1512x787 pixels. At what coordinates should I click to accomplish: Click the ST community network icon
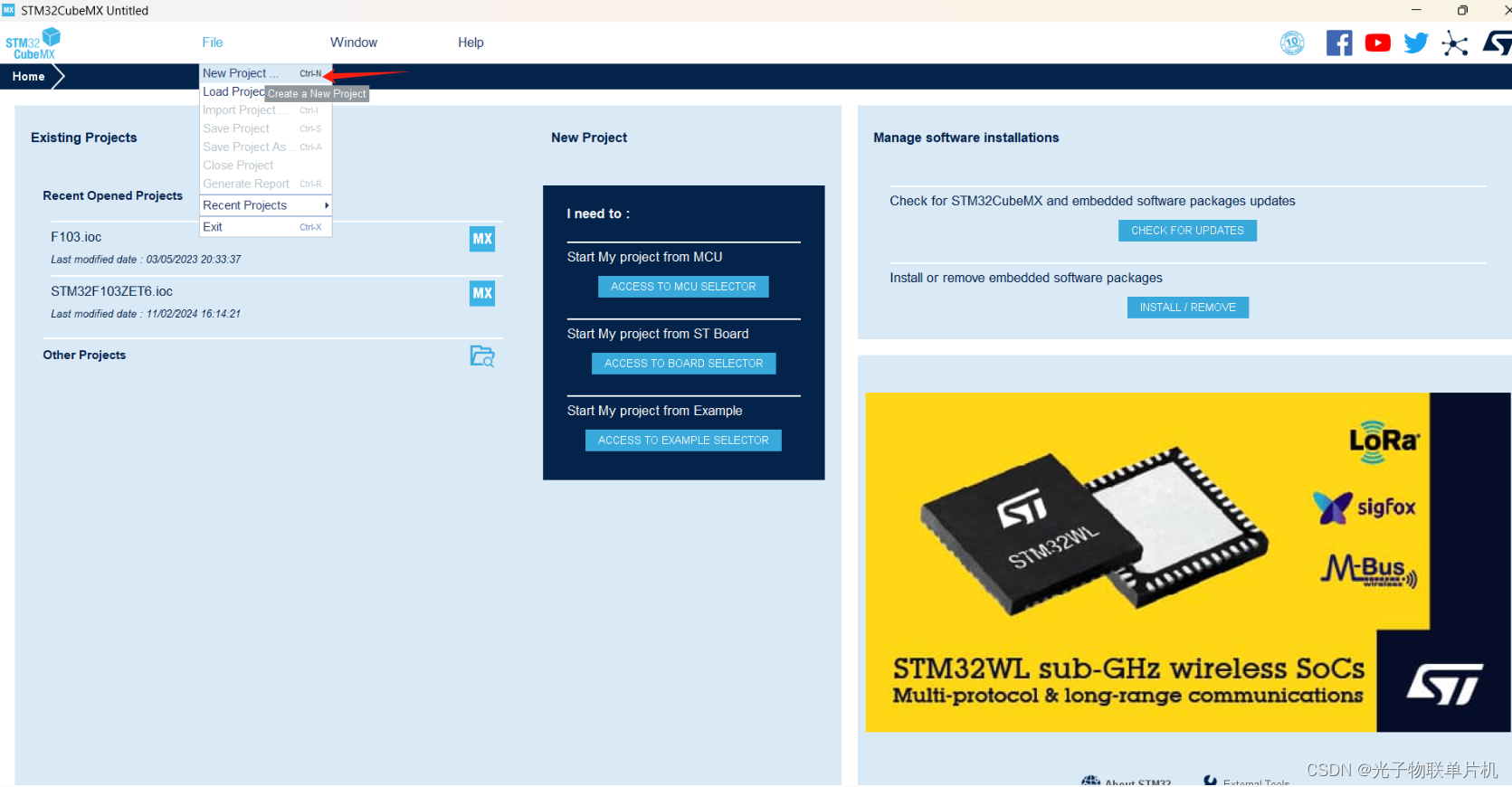click(1455, 43)
